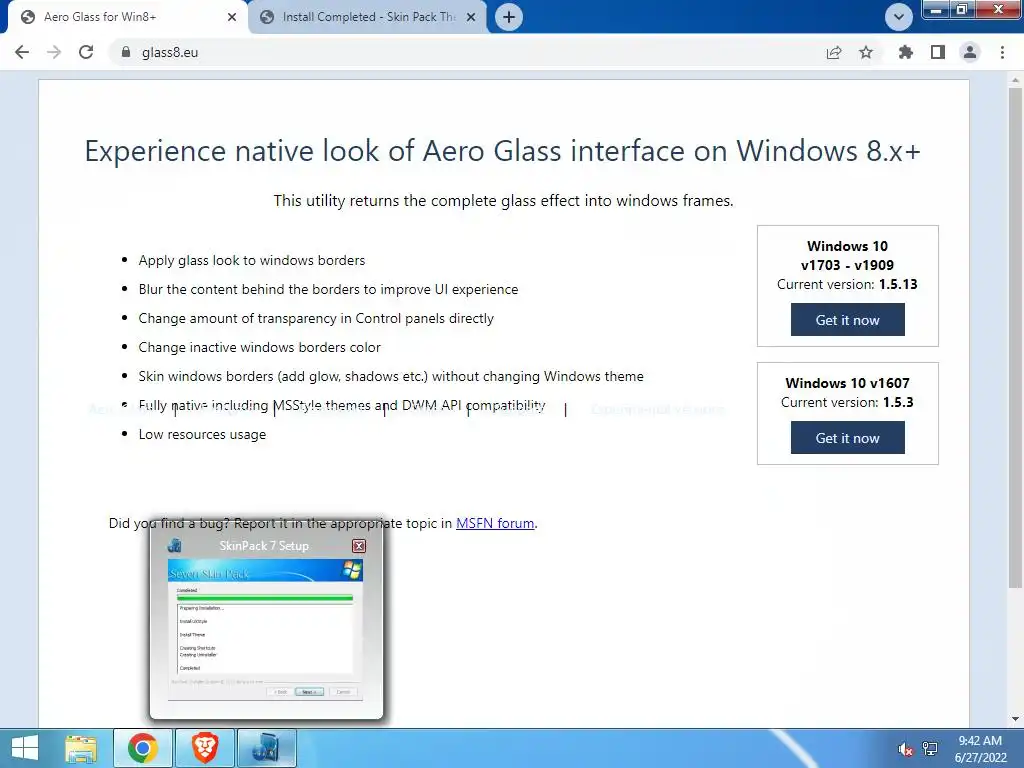
Task: Minimize the Chrome browser window
Action: tap(936, 9)
